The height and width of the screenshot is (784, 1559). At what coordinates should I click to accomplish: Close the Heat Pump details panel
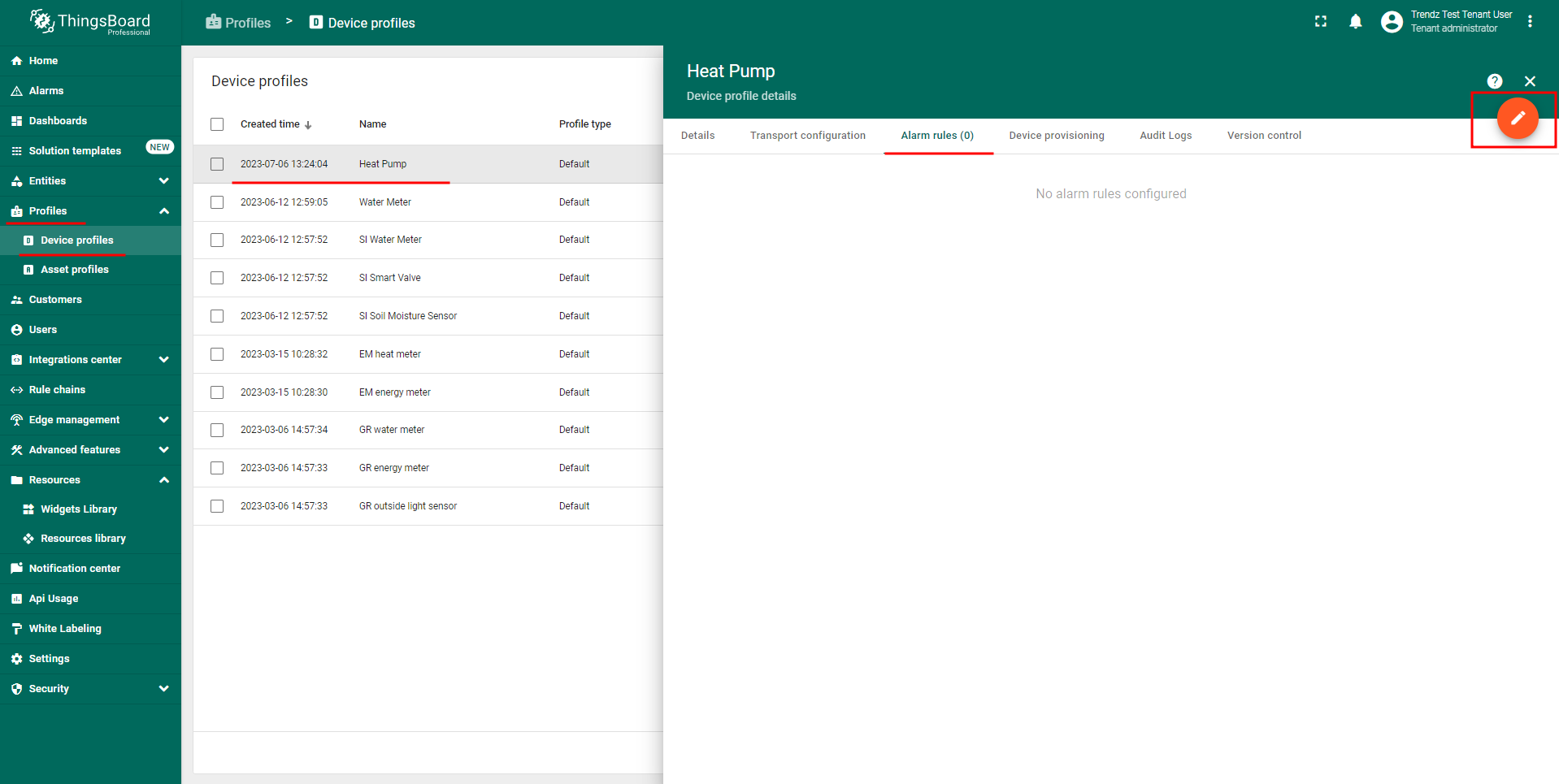coord(1530,81)
